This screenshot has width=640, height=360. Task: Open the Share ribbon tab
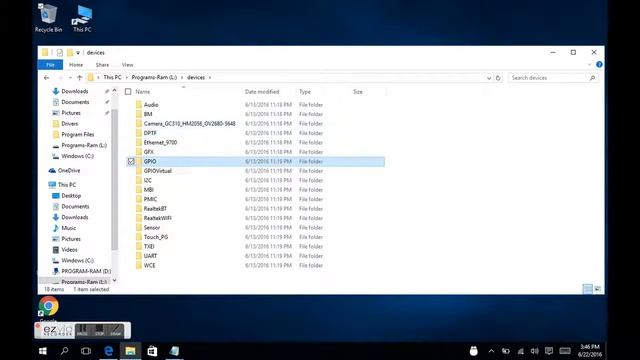pos(102,65)
